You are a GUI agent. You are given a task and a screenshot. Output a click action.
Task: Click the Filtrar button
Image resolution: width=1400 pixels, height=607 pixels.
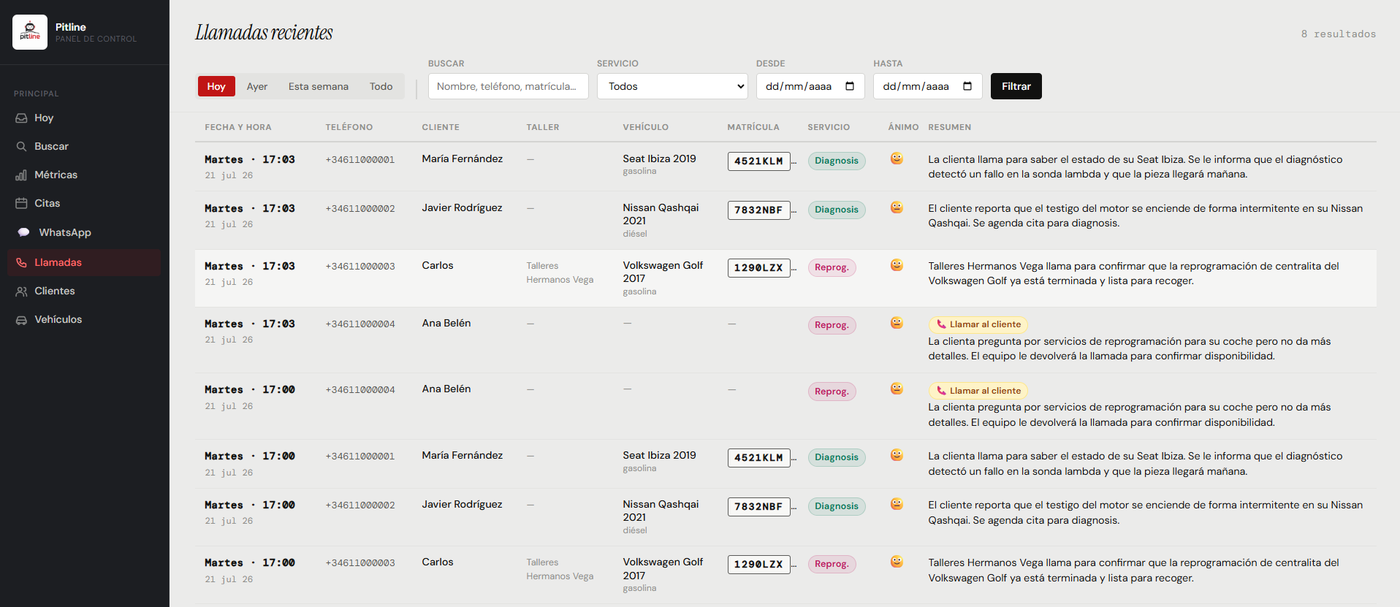pyautogui.click(x=1016, y=86)
